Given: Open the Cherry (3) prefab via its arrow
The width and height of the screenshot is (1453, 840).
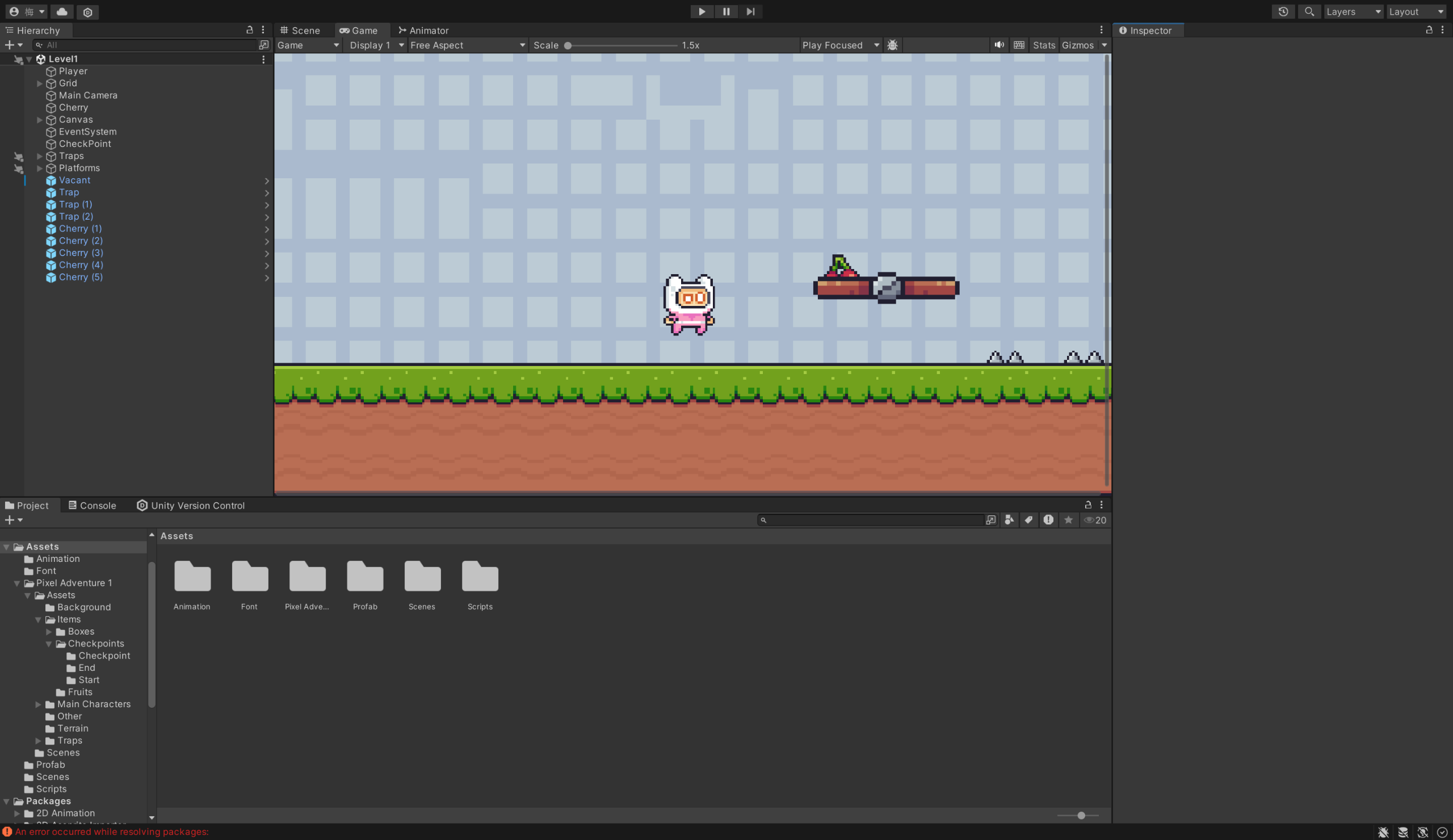Looking at the screenshot, I should click(267, 253).
